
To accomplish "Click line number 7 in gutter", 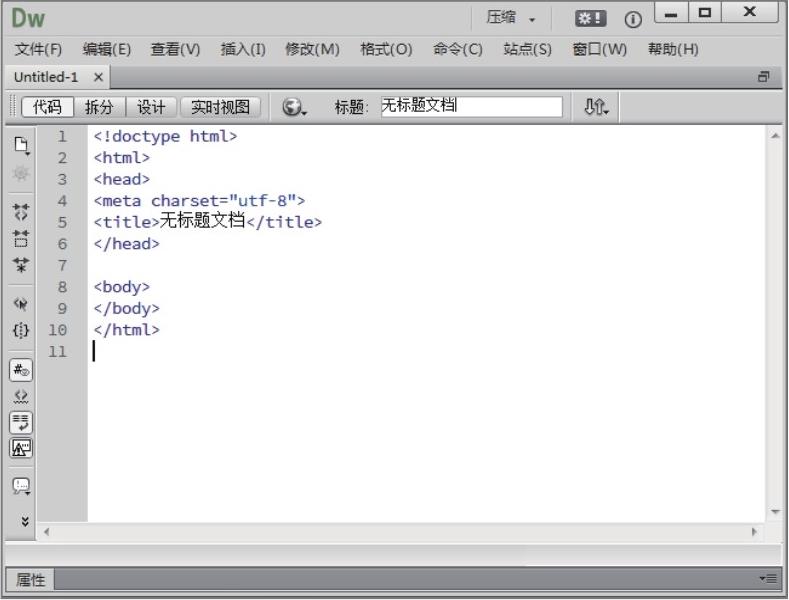I will click(x=62, y=266).
